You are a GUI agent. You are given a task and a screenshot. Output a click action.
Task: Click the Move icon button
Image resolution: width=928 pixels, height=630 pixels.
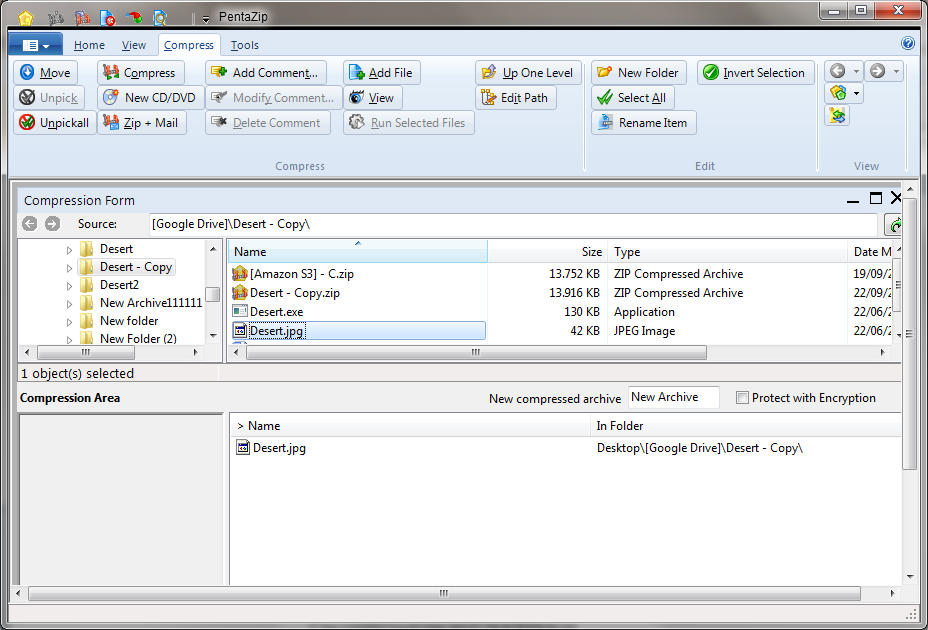coord(46,73)
